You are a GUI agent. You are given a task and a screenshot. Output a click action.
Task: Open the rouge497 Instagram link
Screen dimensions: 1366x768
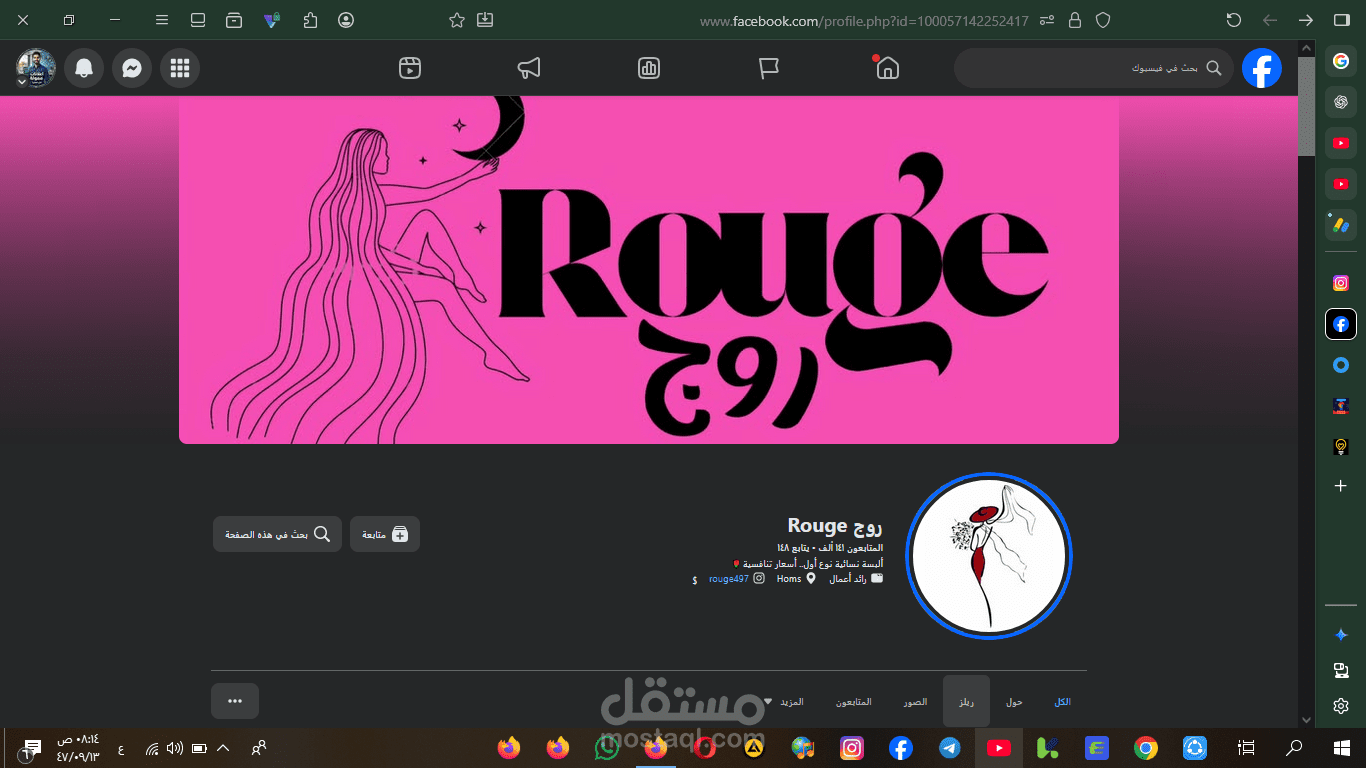tap(729, 579)
